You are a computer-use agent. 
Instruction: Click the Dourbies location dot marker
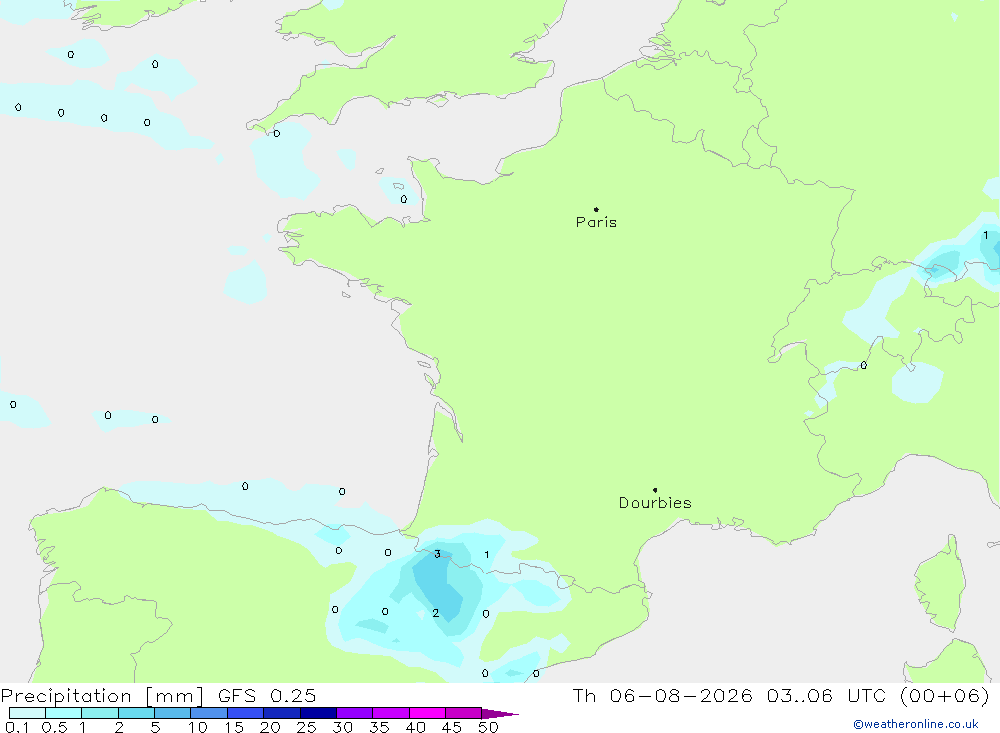(655, 490)
